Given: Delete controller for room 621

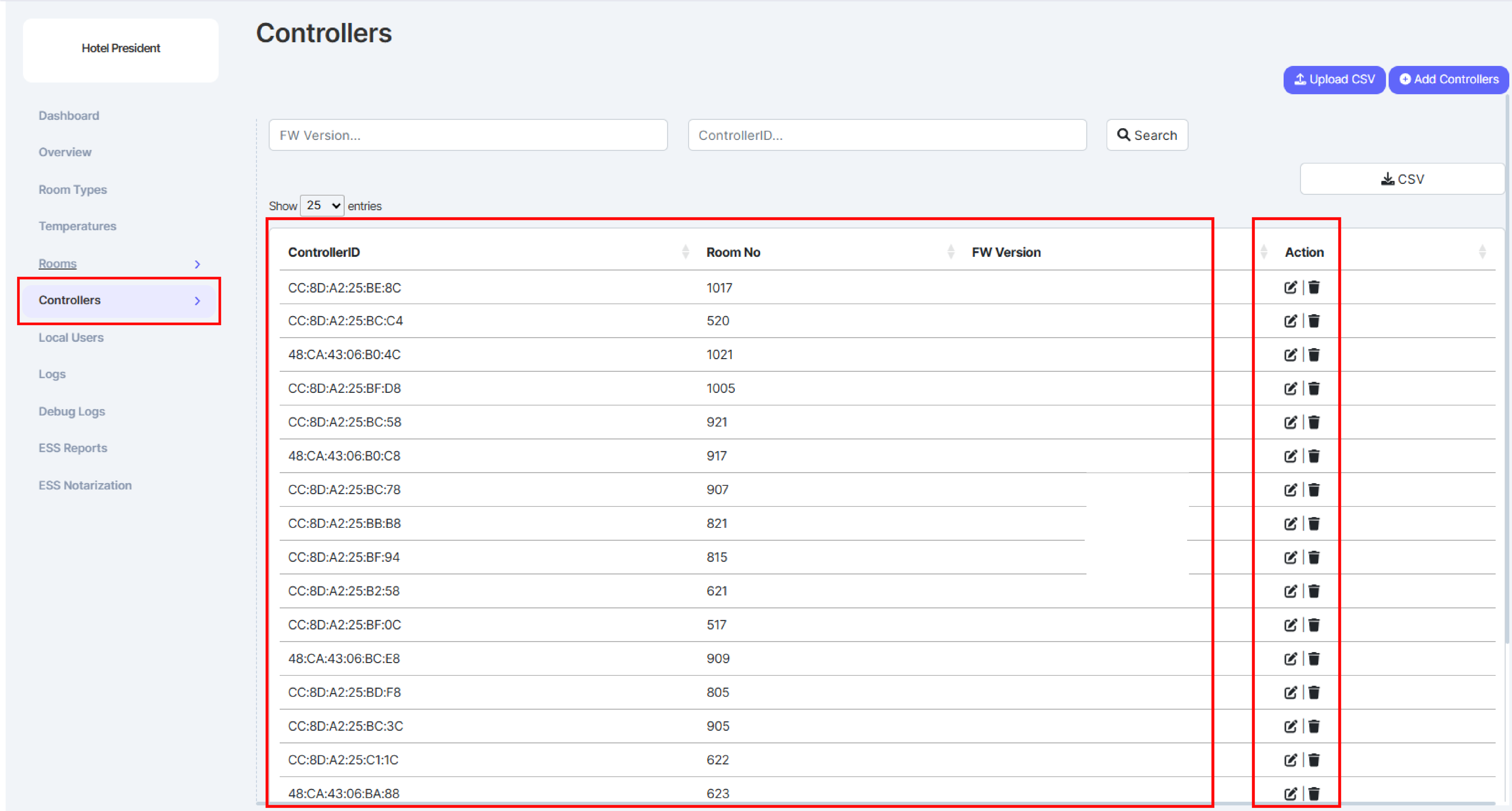Looking at the screenshot, I should tap(1314, 591).
